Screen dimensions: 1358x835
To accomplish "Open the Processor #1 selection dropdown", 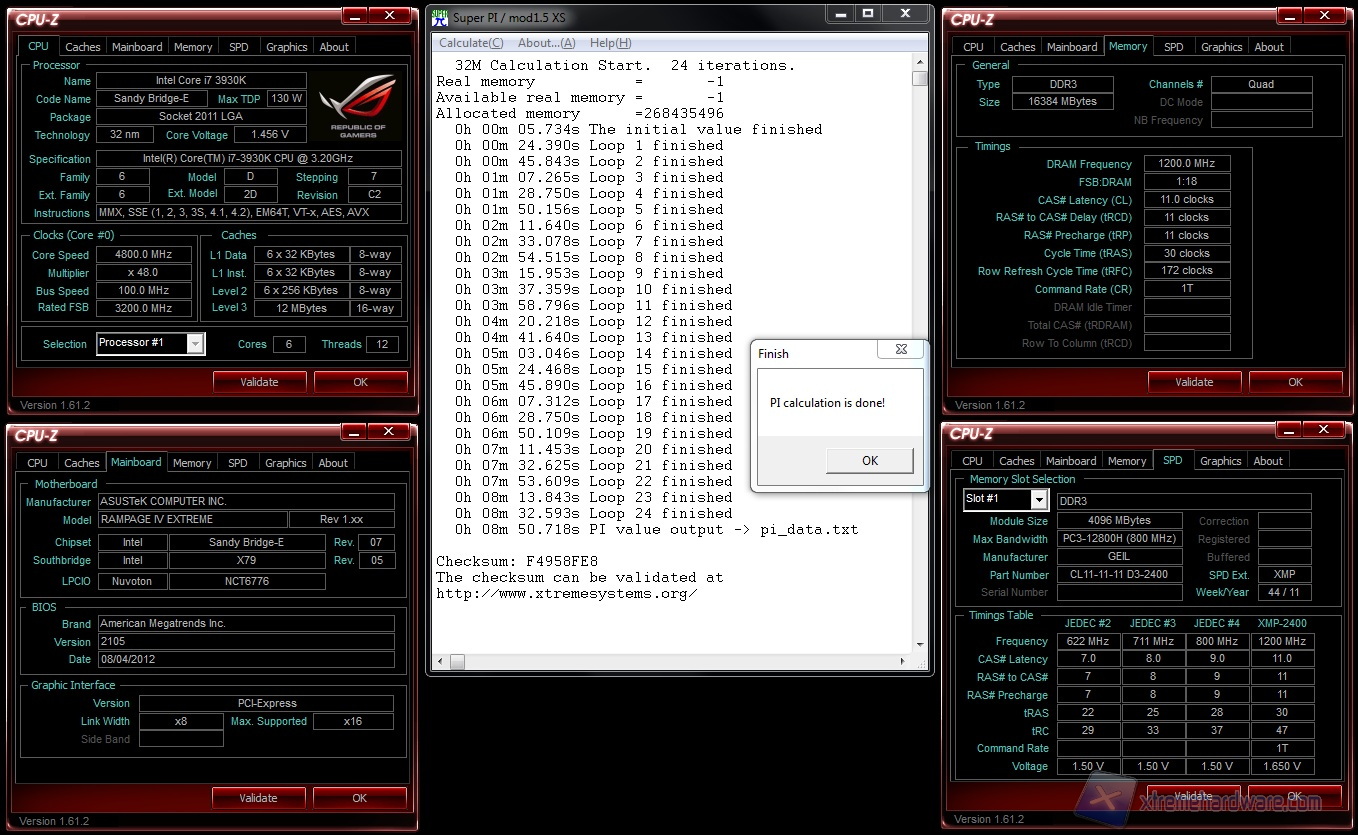I will click(195, 344).
